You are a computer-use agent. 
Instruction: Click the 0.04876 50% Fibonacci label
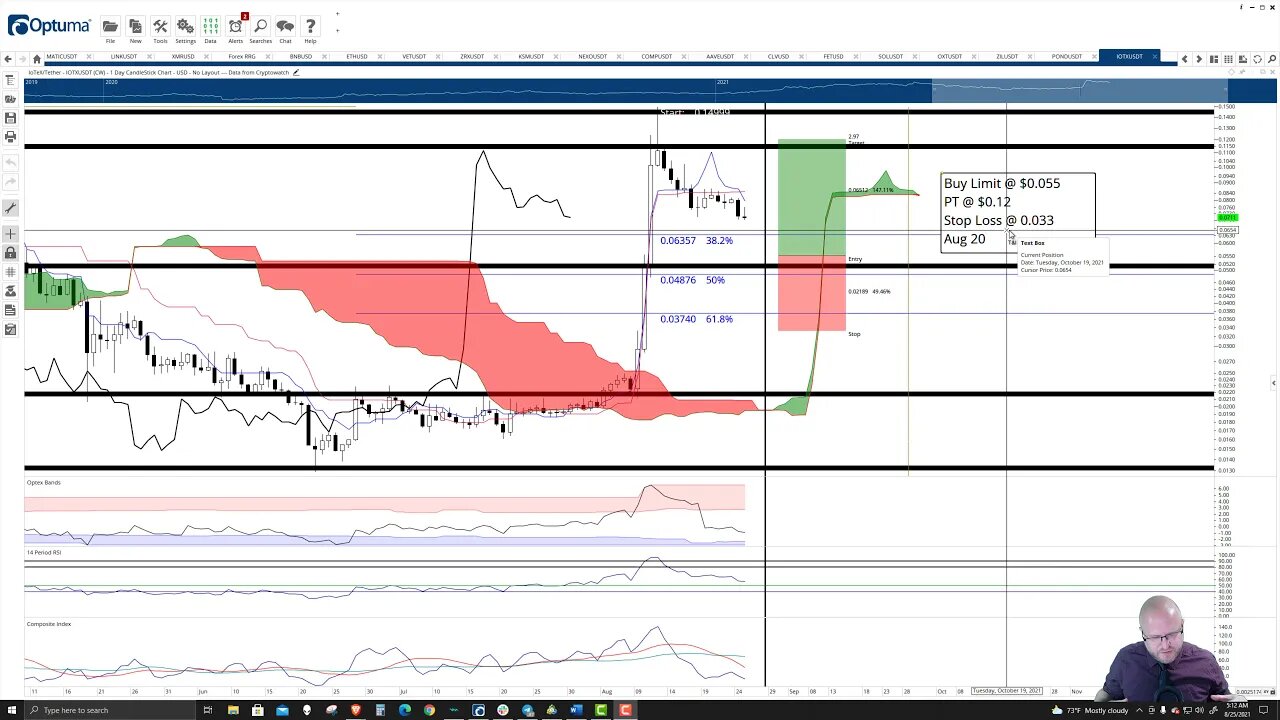[692, 280]
